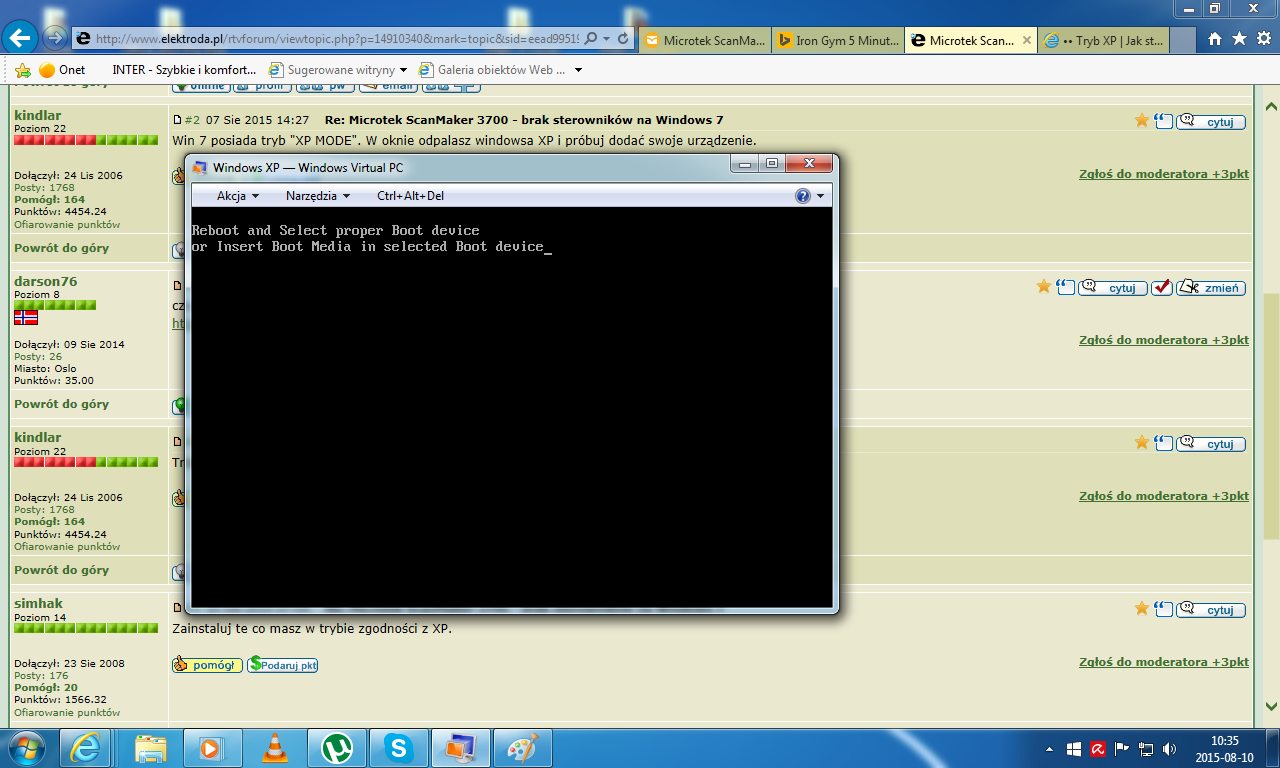Open browser Home icon
Image resolution: width=1280 pixels, height=768 pixels.
(x=1215, y=39)
